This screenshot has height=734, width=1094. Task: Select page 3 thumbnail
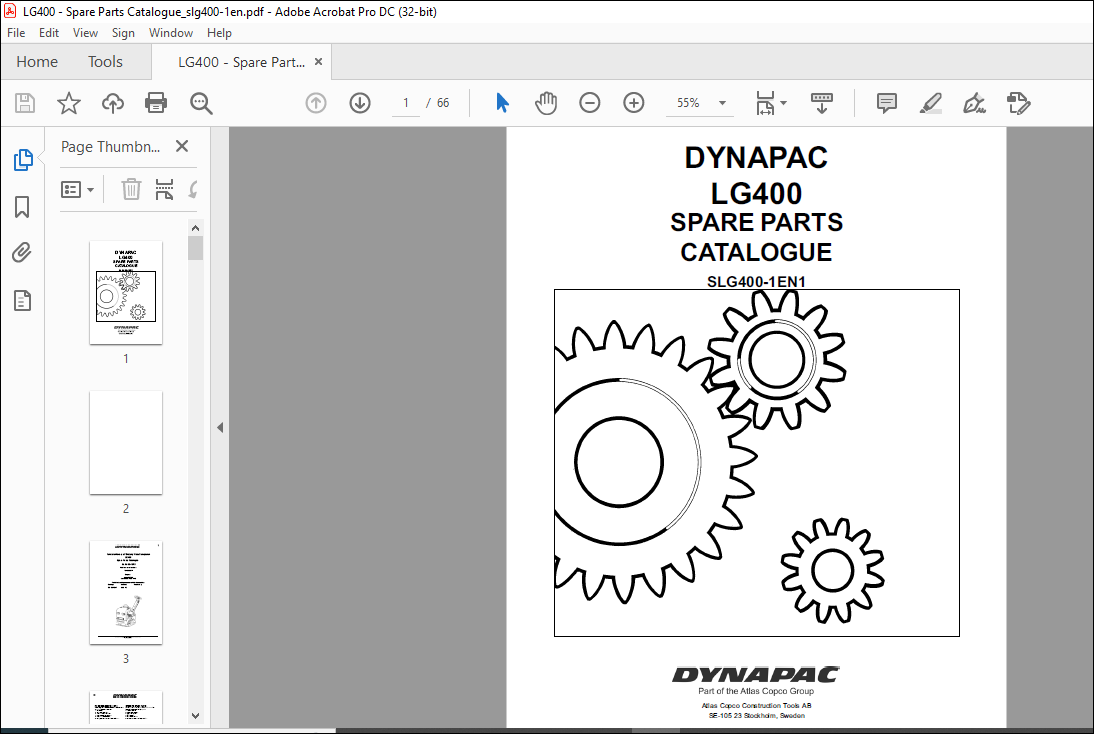[126, 592]
